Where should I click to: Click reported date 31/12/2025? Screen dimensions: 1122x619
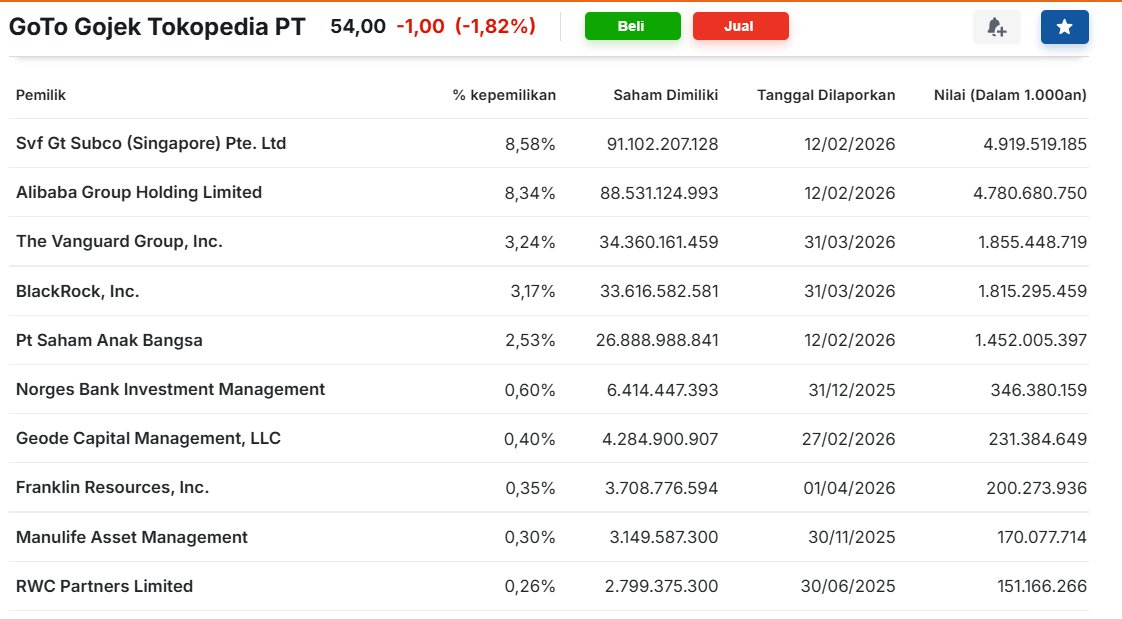852,390
